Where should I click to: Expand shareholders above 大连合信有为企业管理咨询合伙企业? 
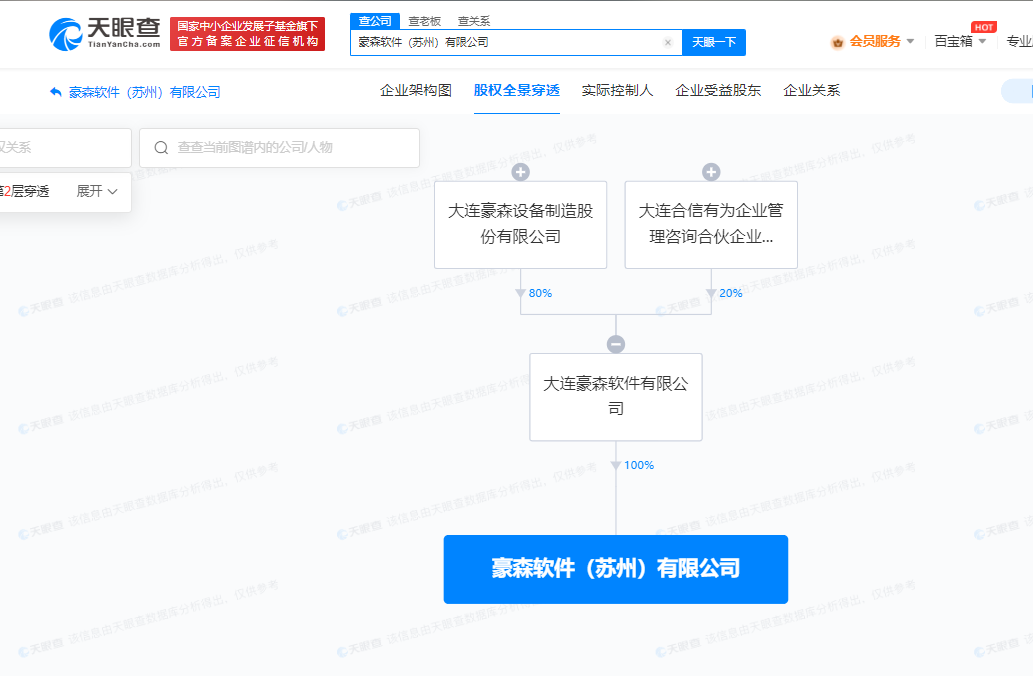[711, 172]
